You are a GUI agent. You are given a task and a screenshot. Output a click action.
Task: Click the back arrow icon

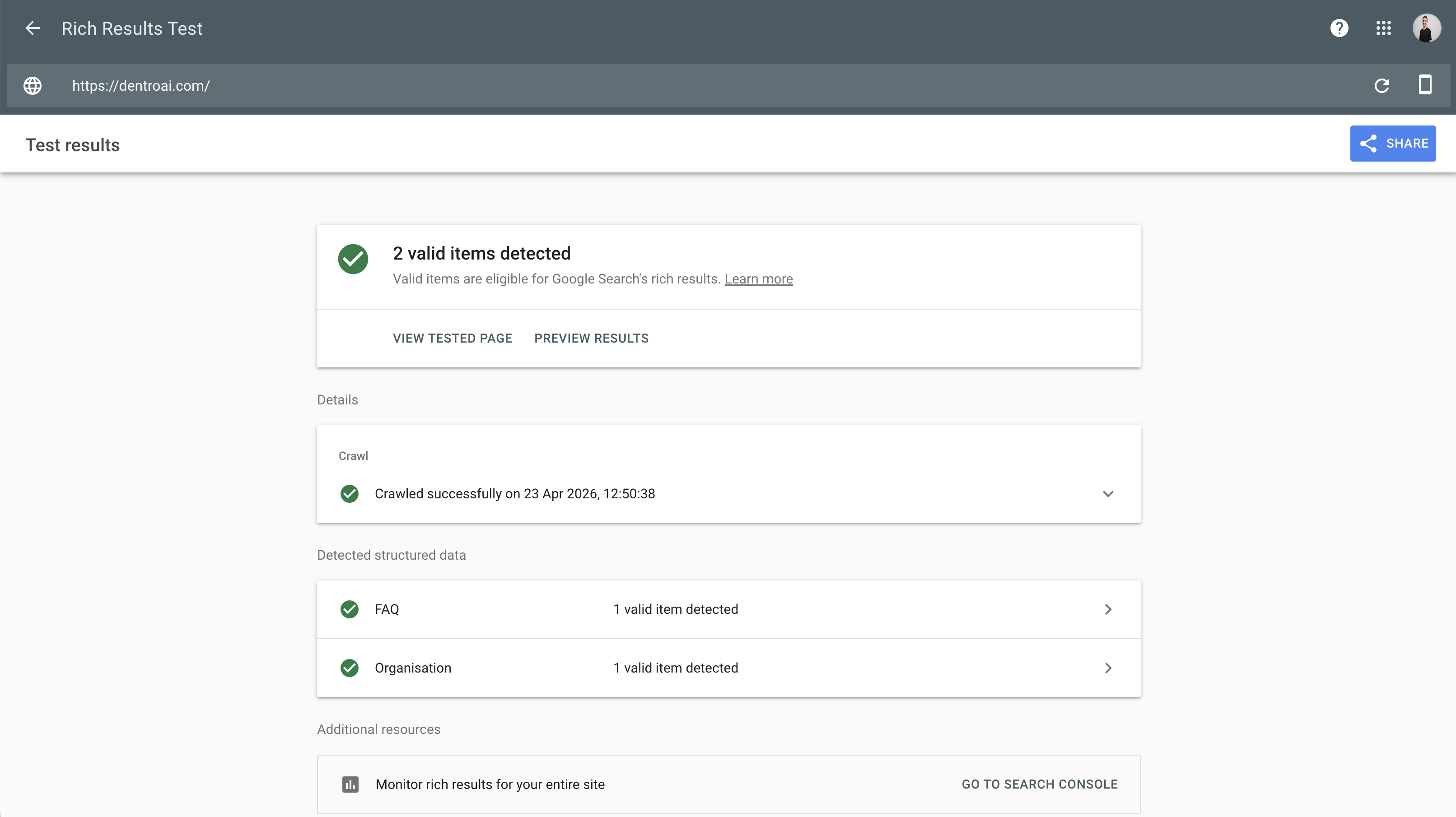[32, 28]
